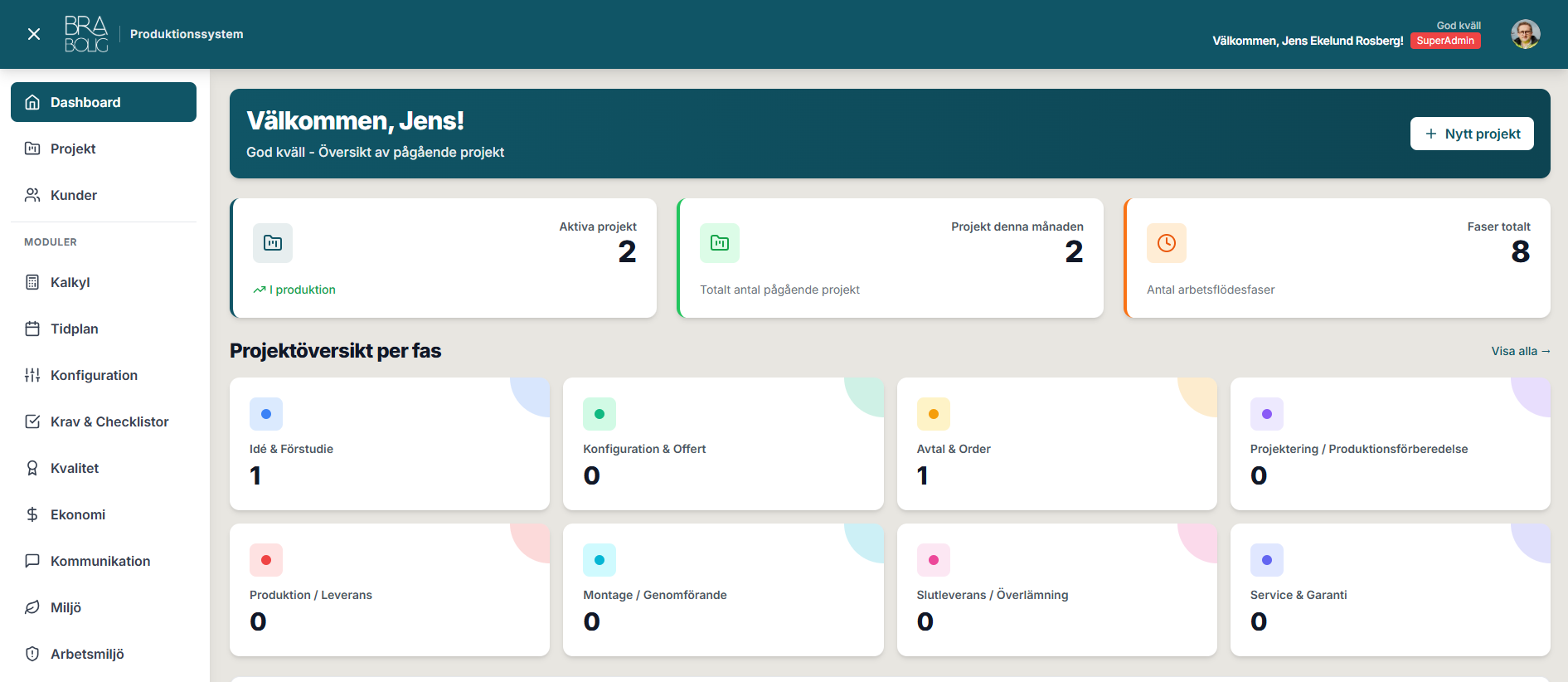Click the Bra Bolig logo
The image size is (1568, 682).
point(86,34)
